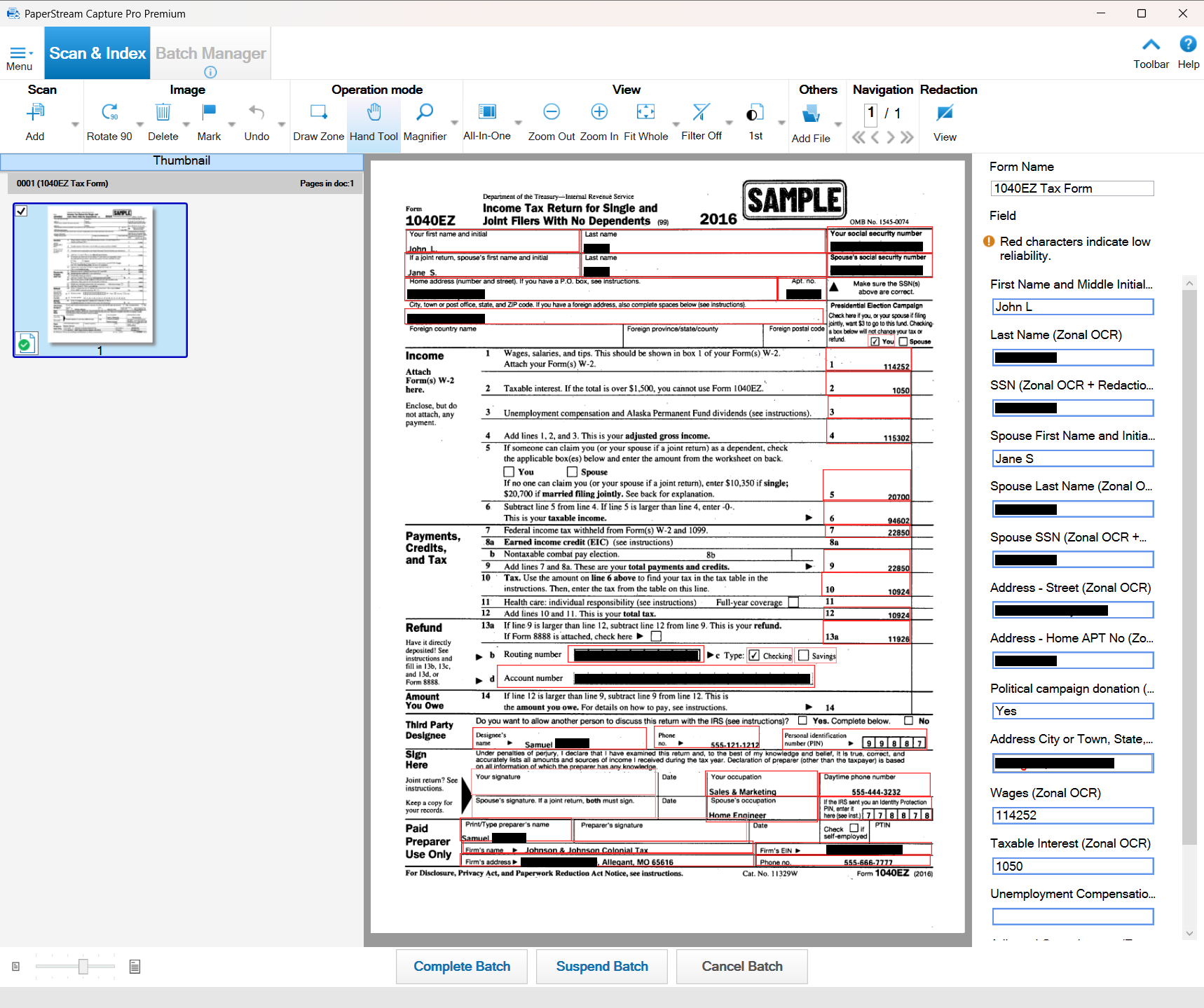Viewport: 1204px width, 1008px height.
Task: Click the Complete Batch button
Action: pos(462,967)
